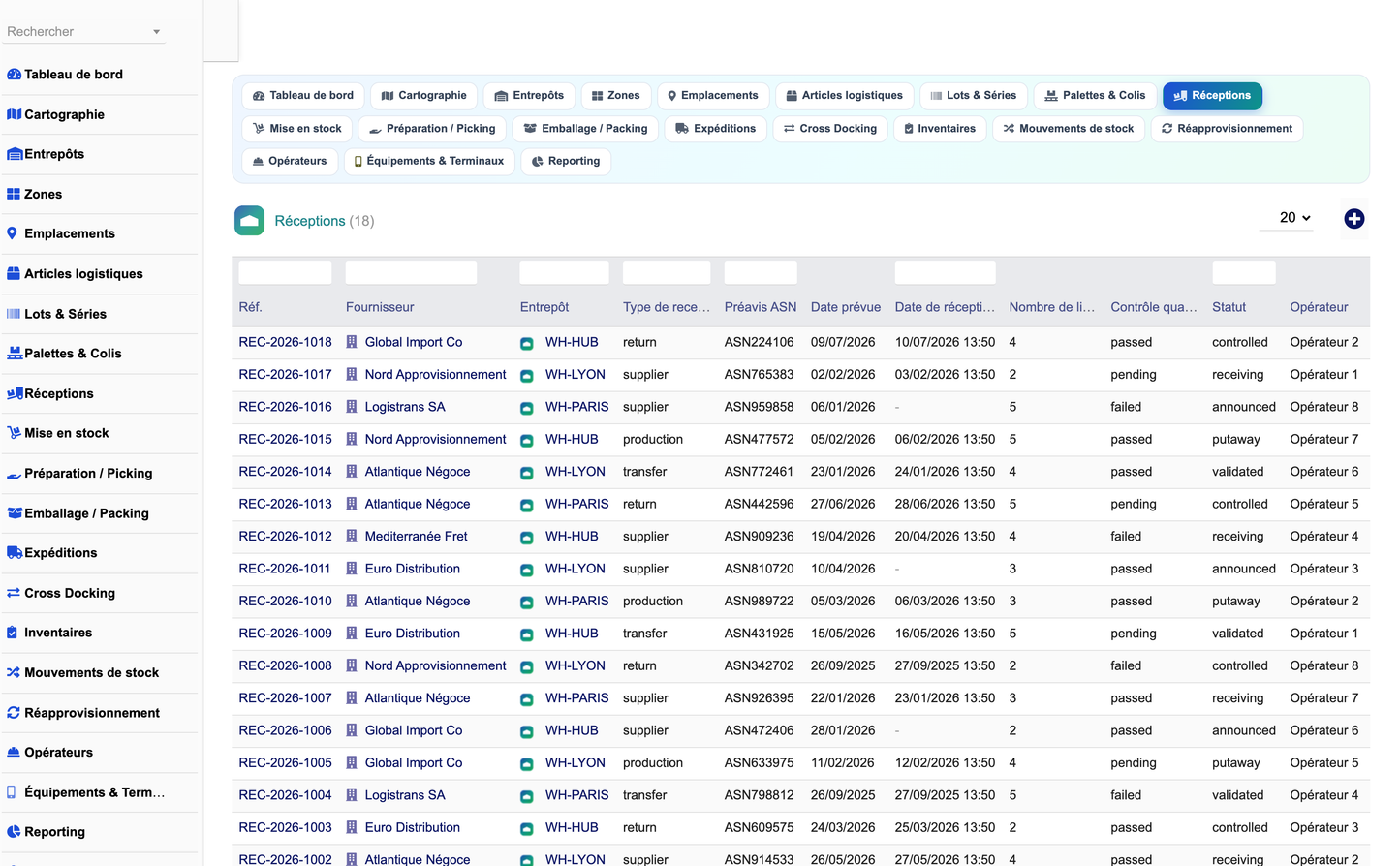
Task: Open the Lots & Séries top tab
Action: click(x=973, y=96)
